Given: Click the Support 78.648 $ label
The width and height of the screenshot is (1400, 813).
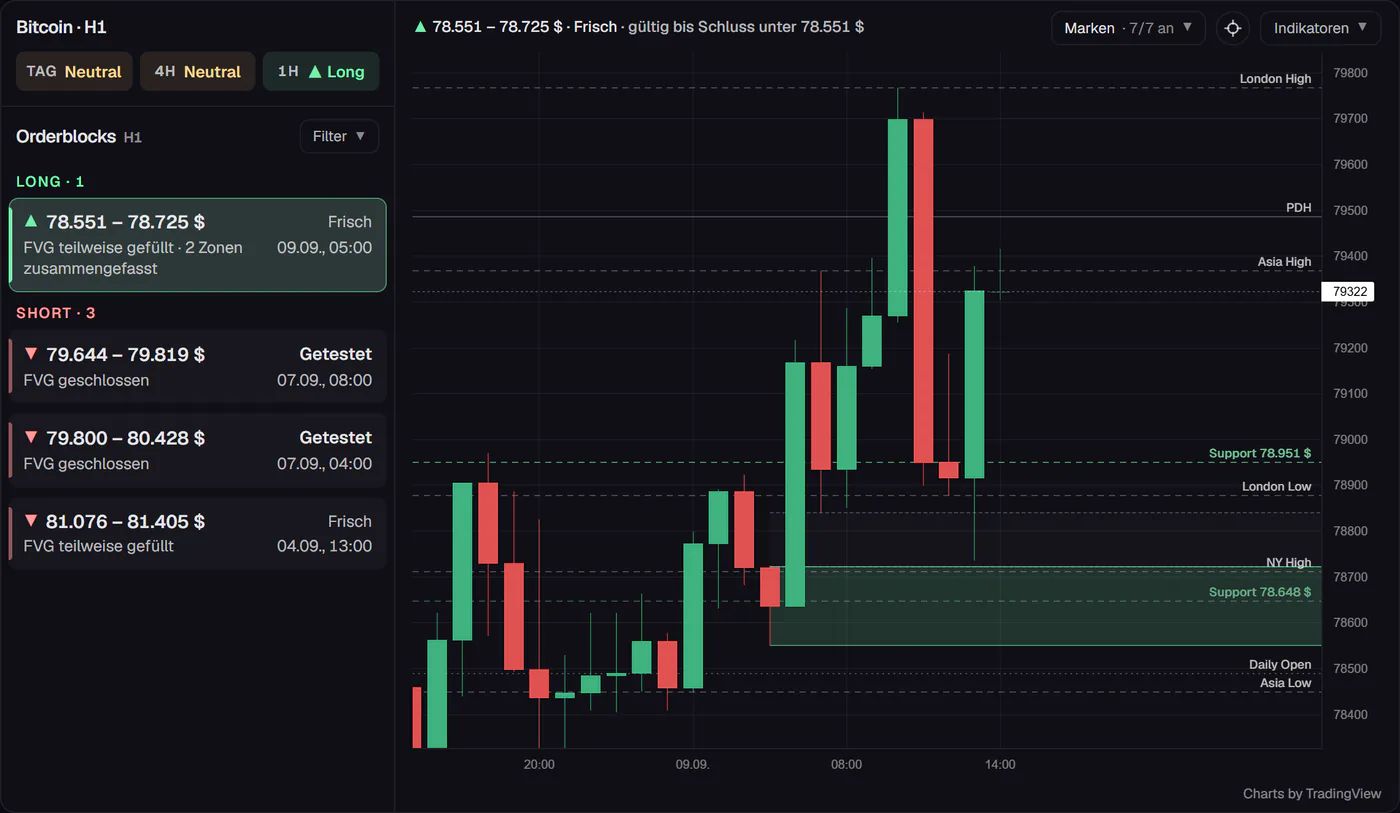Looking at the screenshot, I should point(1260,592).
